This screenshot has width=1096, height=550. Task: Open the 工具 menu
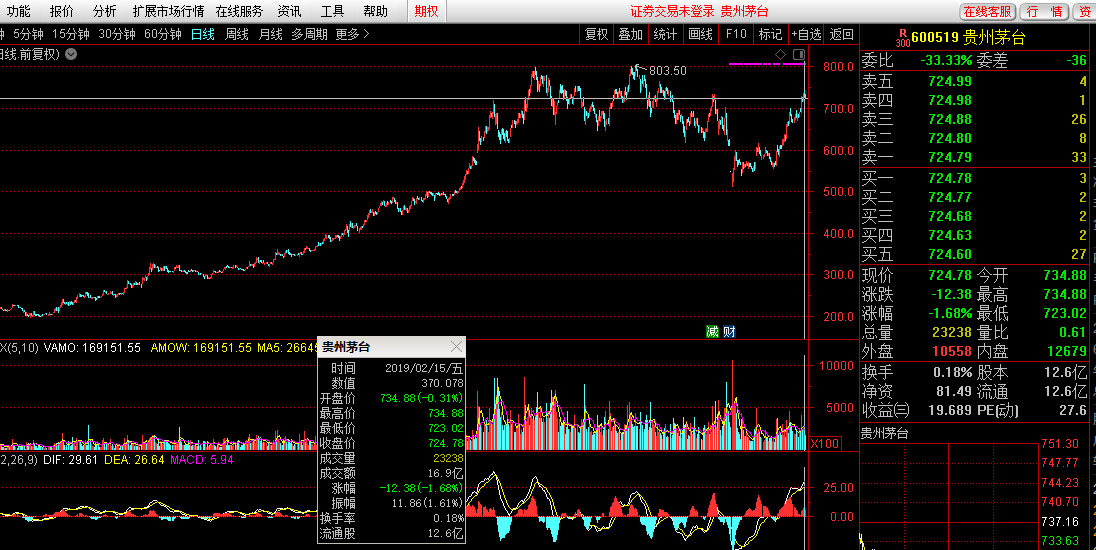point(332,11)
